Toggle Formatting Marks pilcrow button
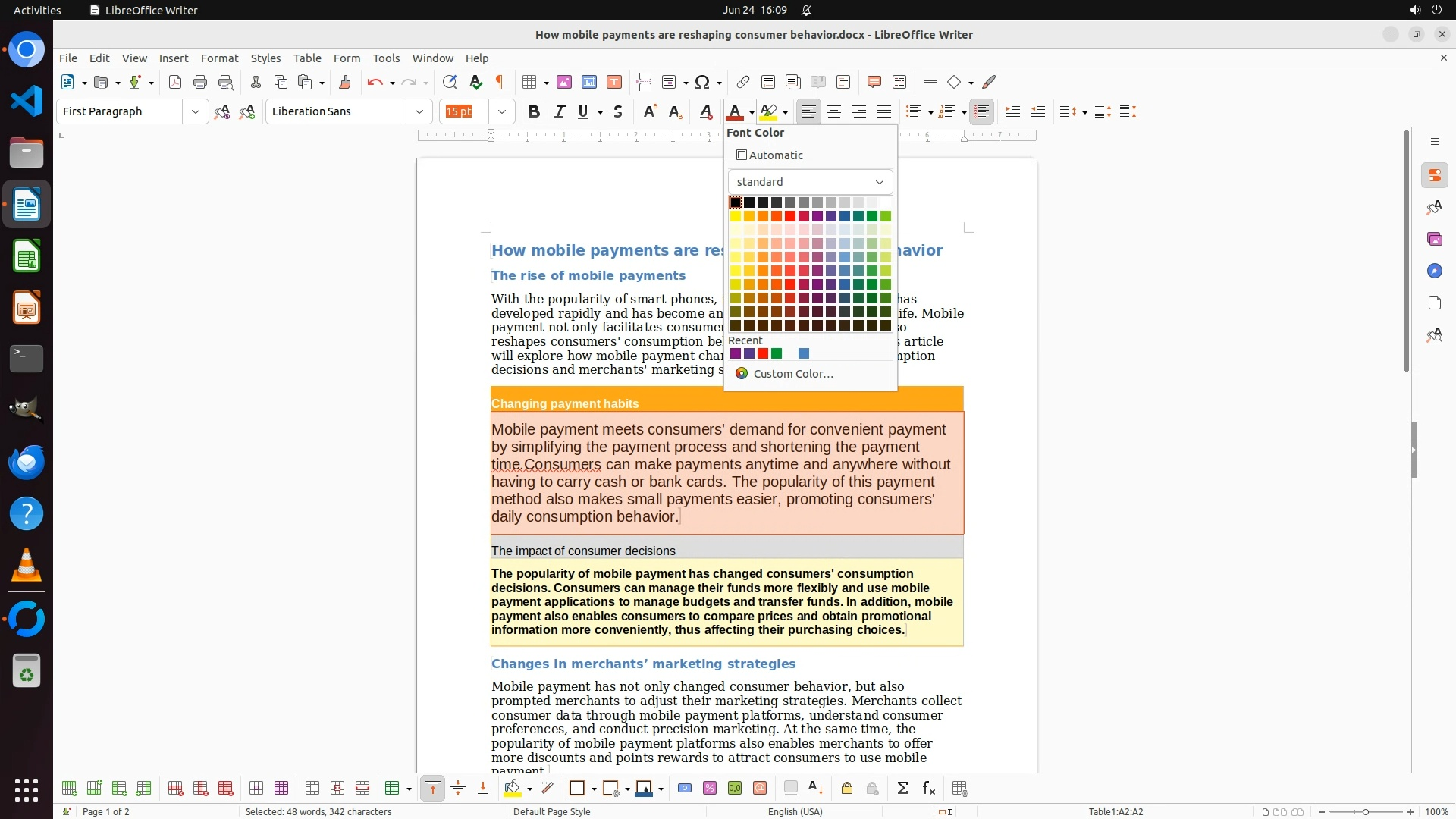The image size is (1456, 819). point(500,82)
